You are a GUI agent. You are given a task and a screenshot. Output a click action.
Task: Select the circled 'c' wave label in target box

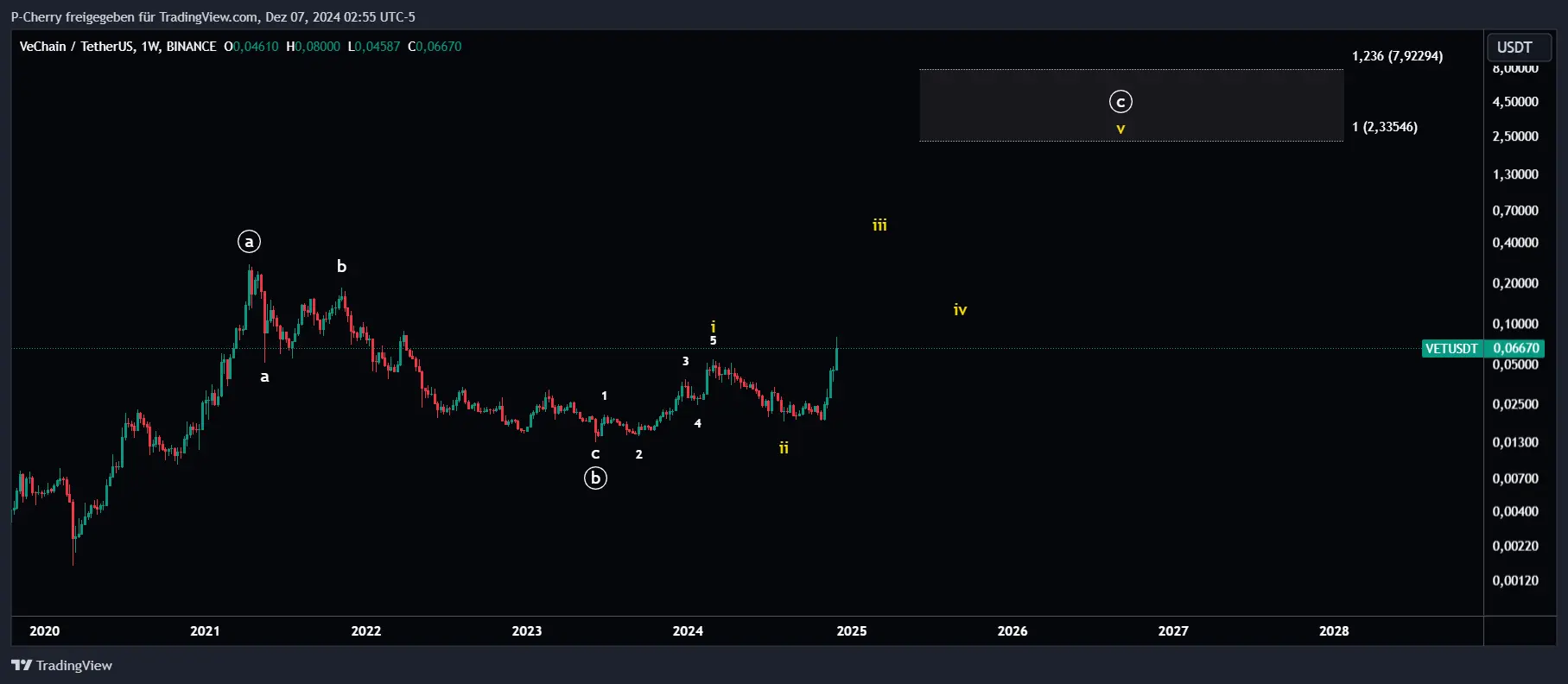(x=1120, y=102)
